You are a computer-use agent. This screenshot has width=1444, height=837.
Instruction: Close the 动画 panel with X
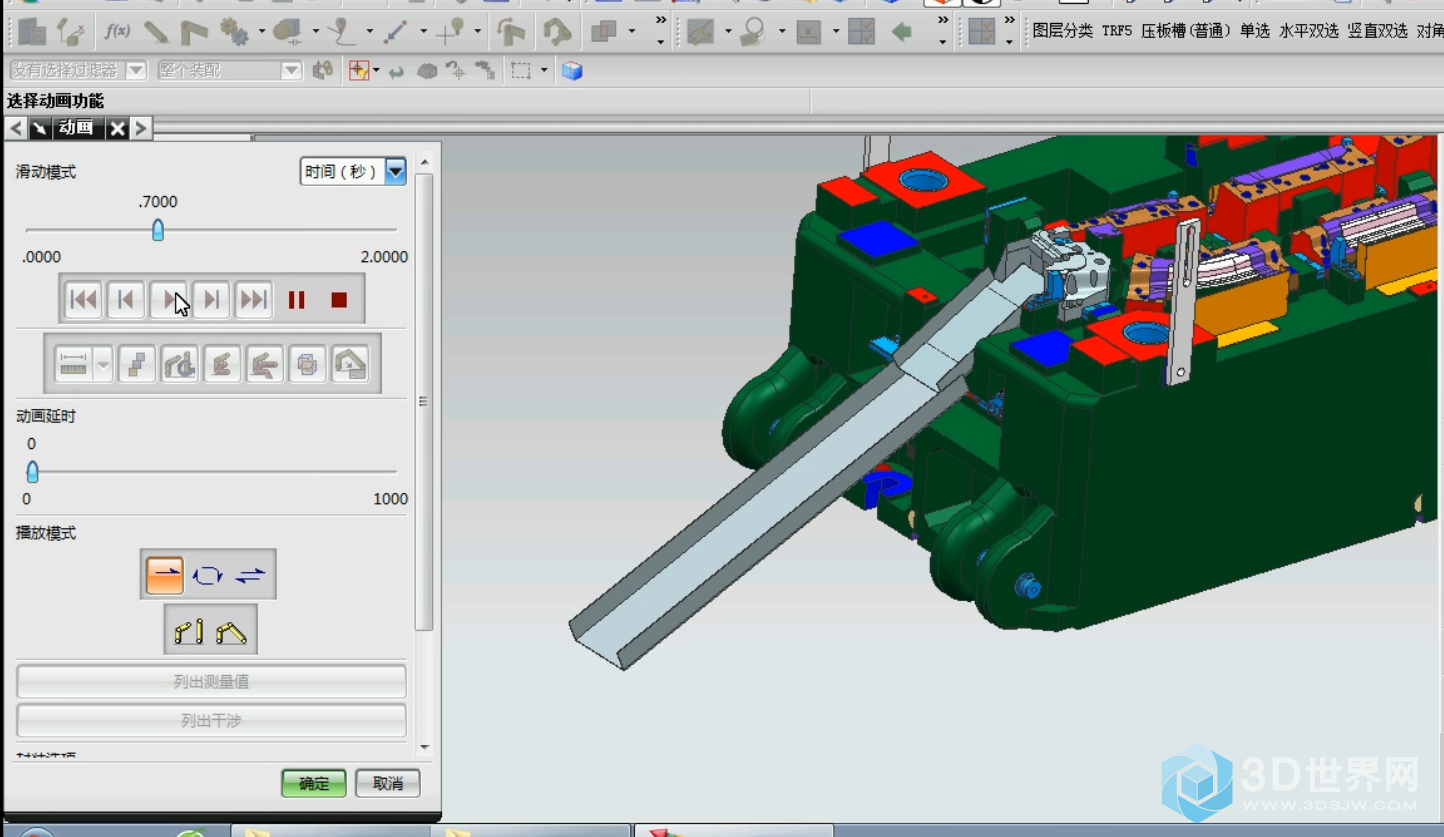[x=118, y=128]
